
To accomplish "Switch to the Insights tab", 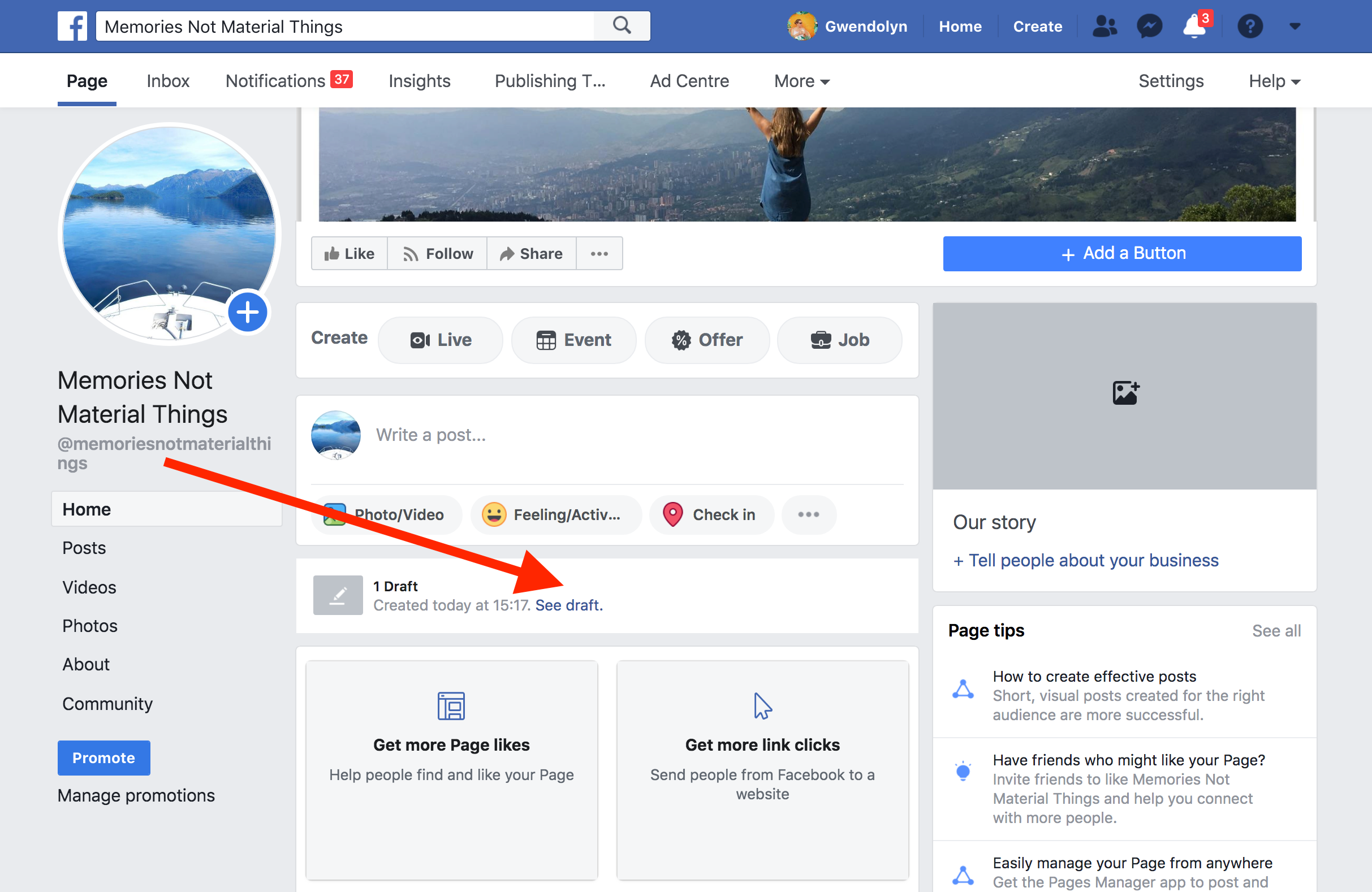I will 419,81.
